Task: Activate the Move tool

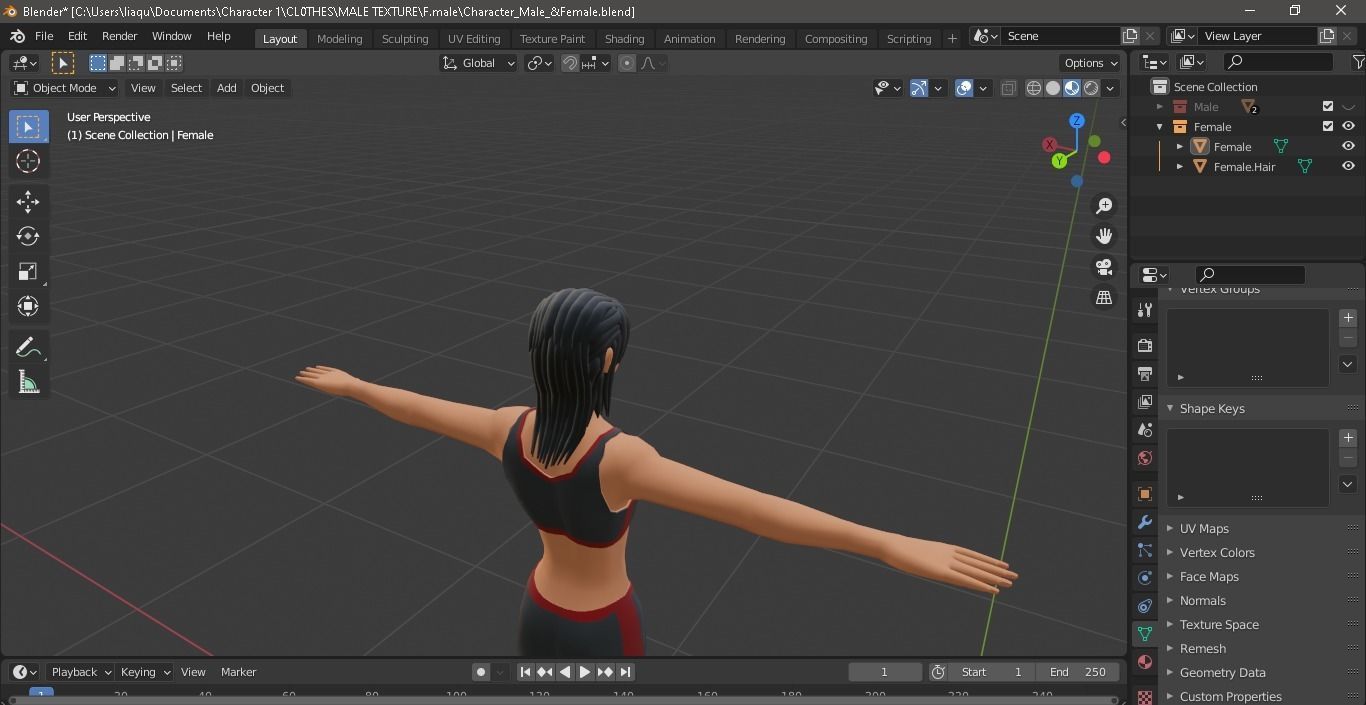Action: pyautogui.click(x=28, y=202)
